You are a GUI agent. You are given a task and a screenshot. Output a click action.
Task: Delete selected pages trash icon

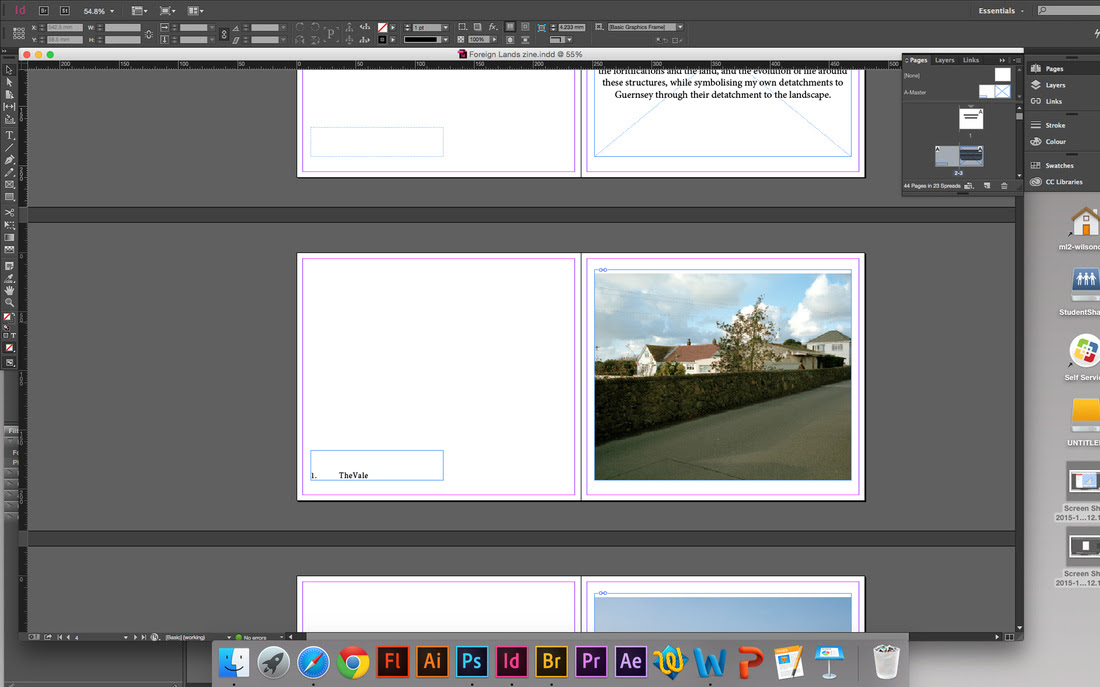click(1004, 186)
